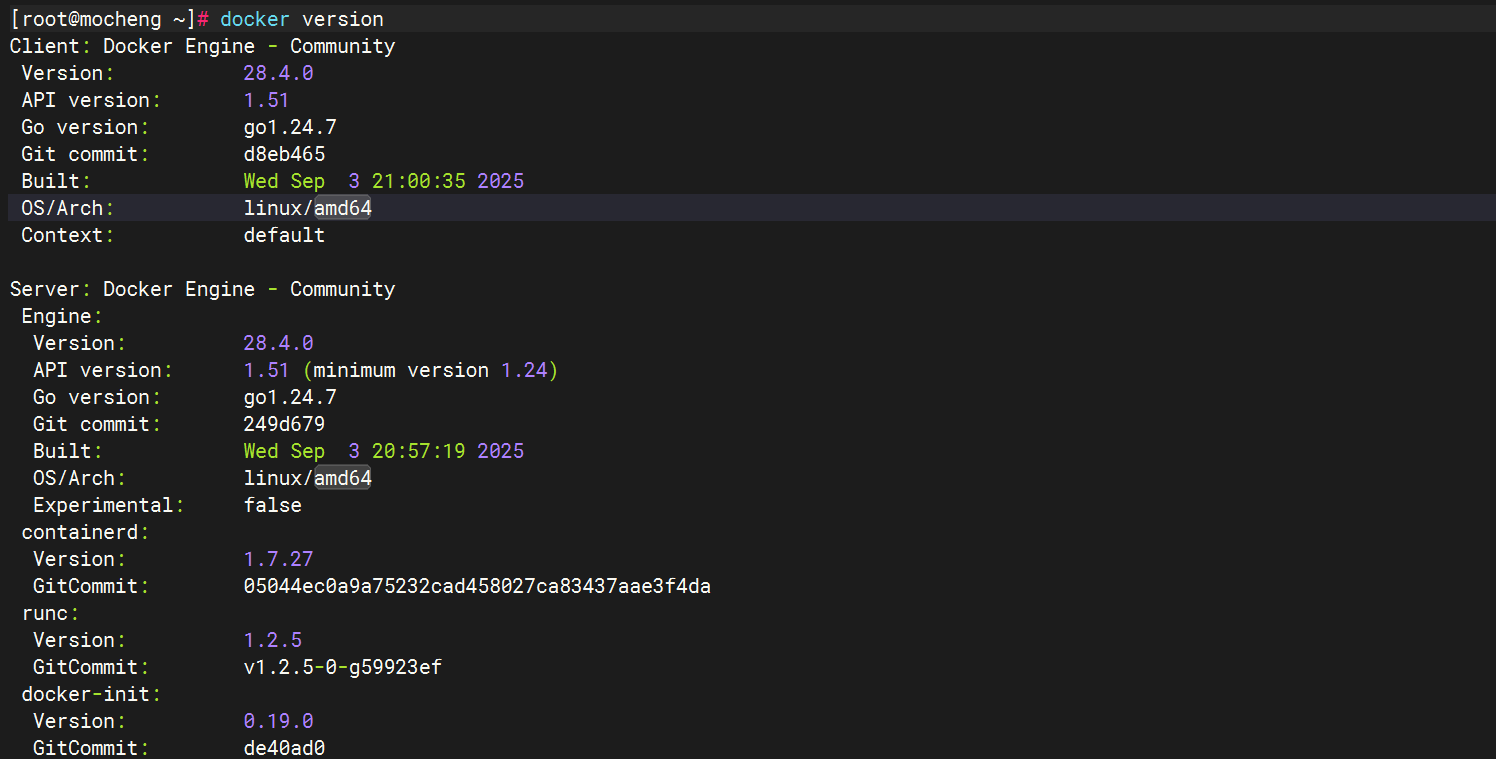
Task: Click the runc version '1.2.5'
Action: [x=273, y=640]
